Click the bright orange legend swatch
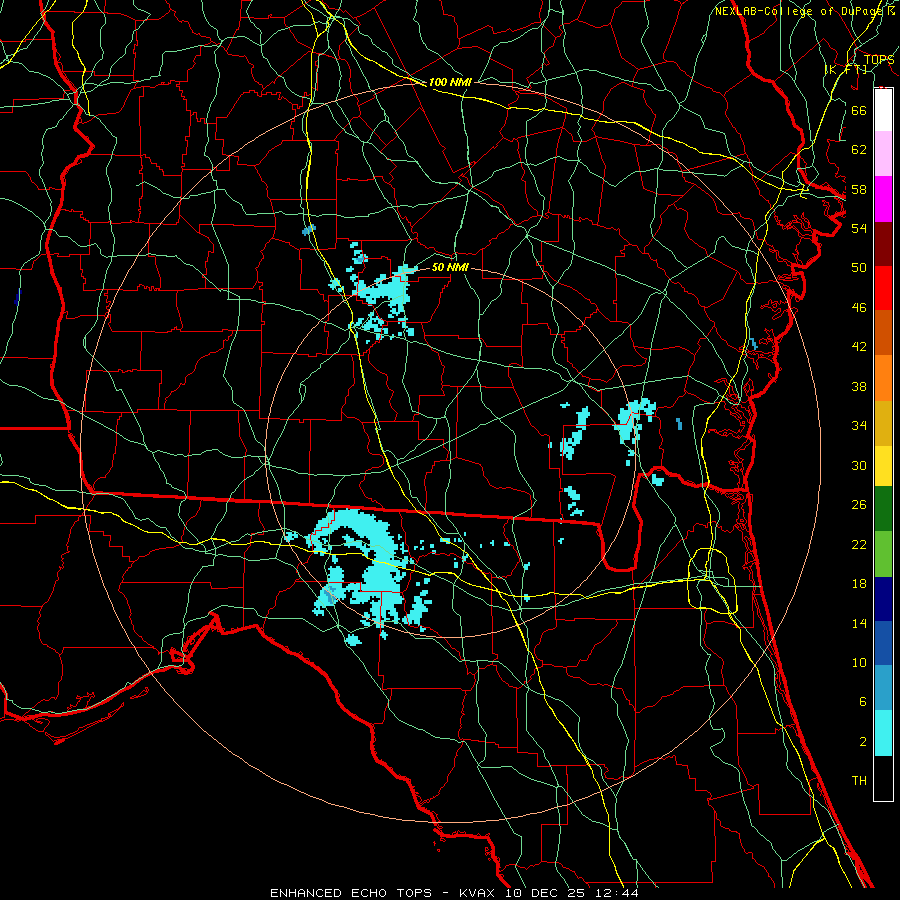 (883, 378)
